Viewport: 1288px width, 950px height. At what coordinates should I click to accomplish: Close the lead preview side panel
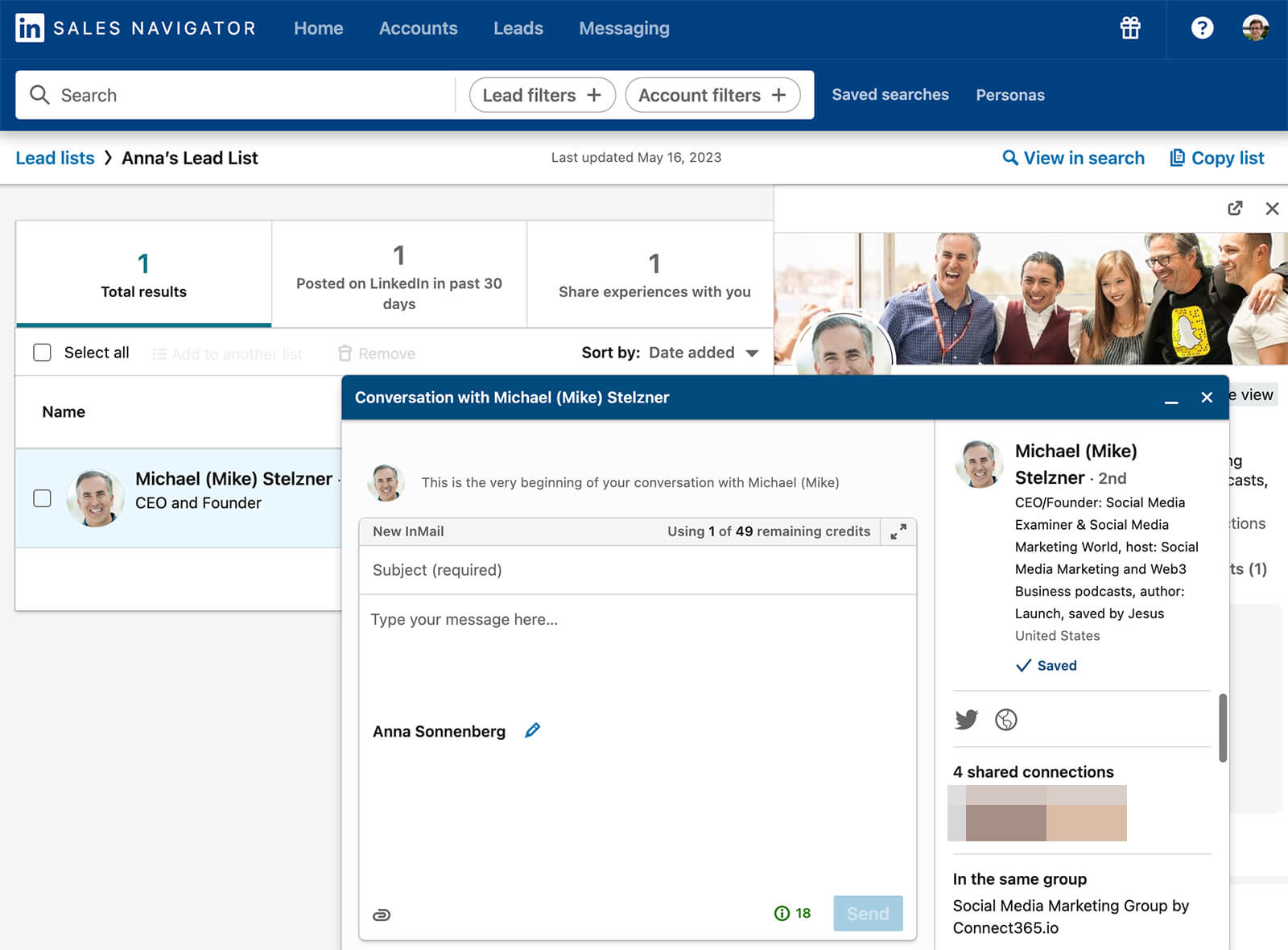[1272, 209]
